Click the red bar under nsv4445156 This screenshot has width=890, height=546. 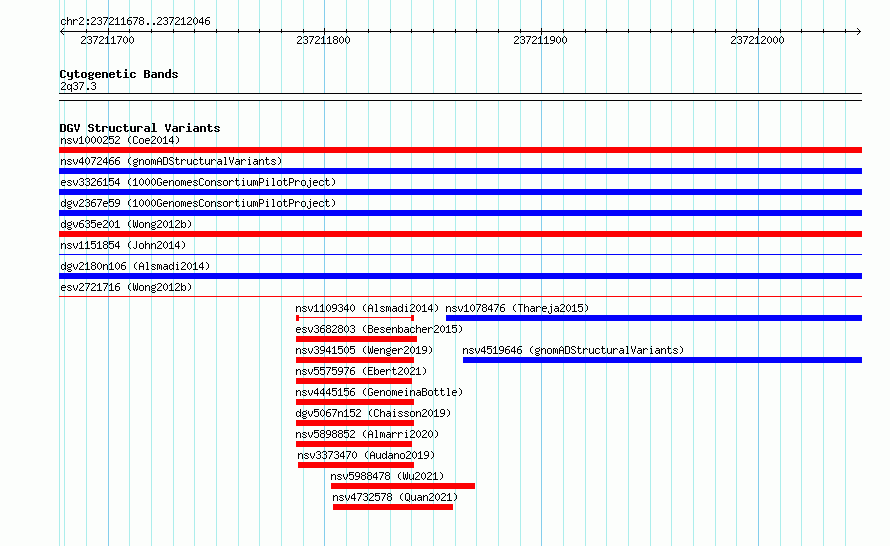click(355, 402)
